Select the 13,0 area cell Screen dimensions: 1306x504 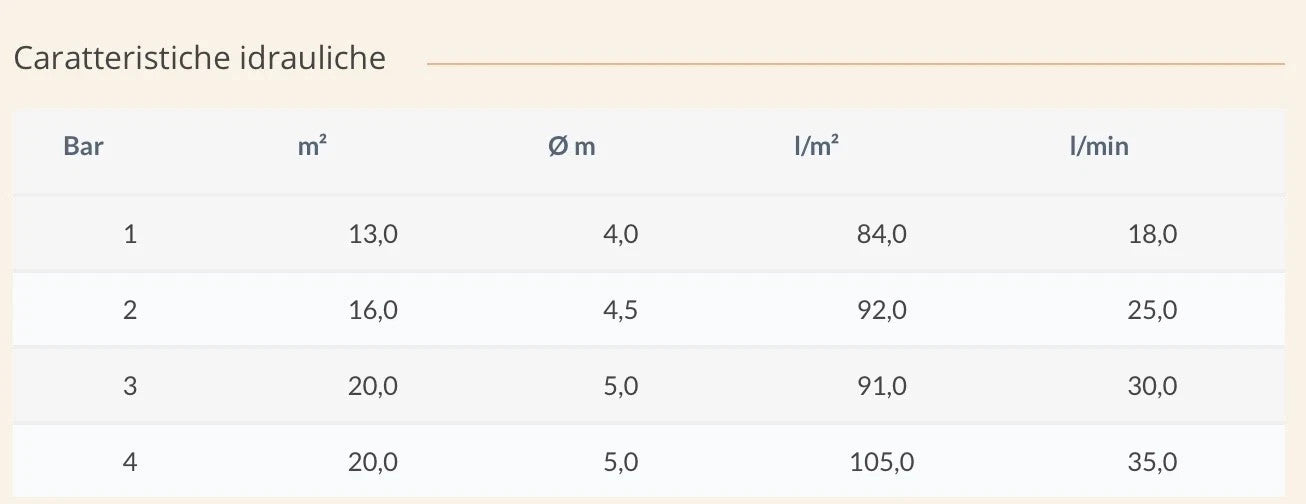click(x=373, y=235)
